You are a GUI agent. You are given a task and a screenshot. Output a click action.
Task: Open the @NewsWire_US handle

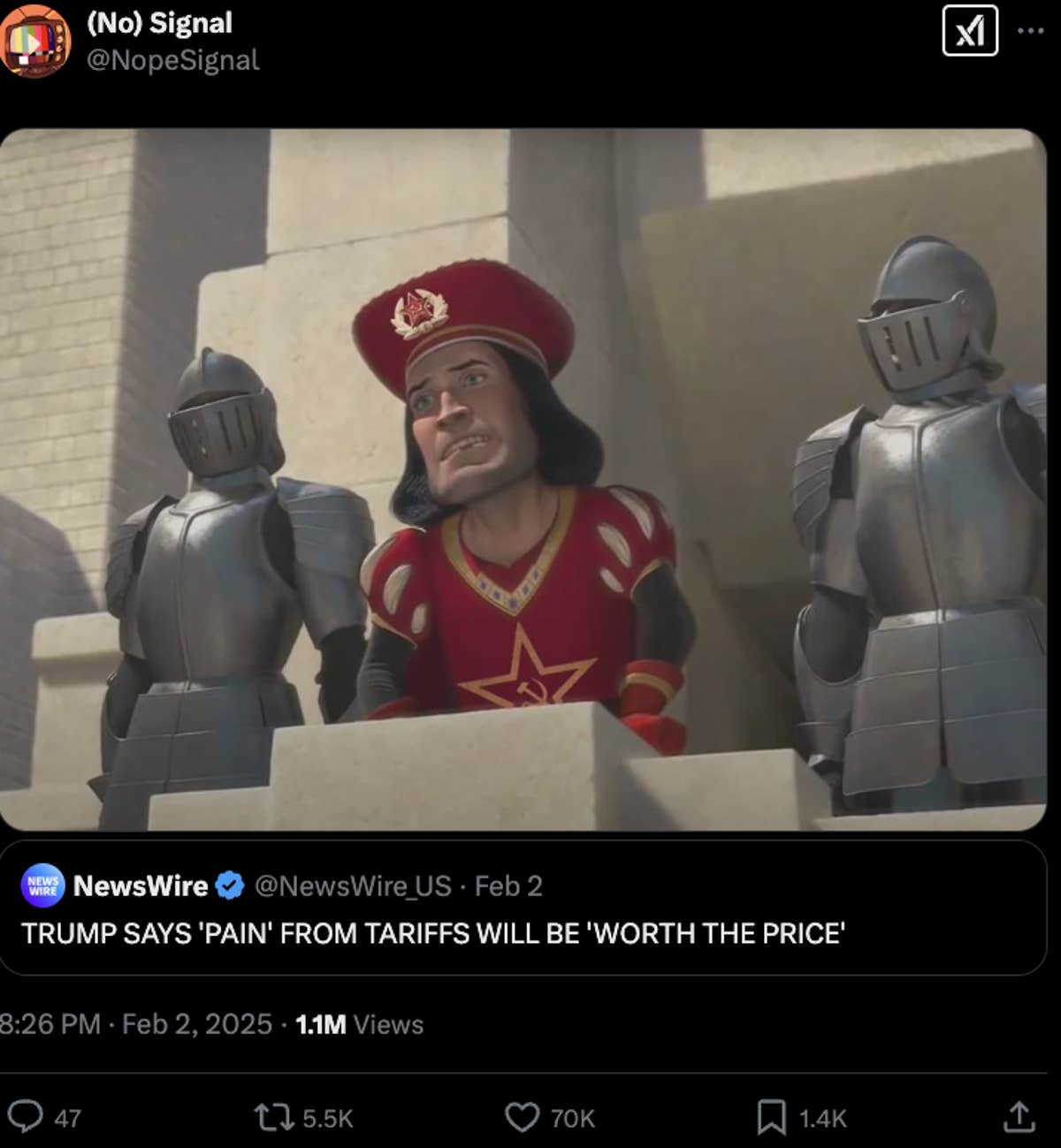point(353,886)
